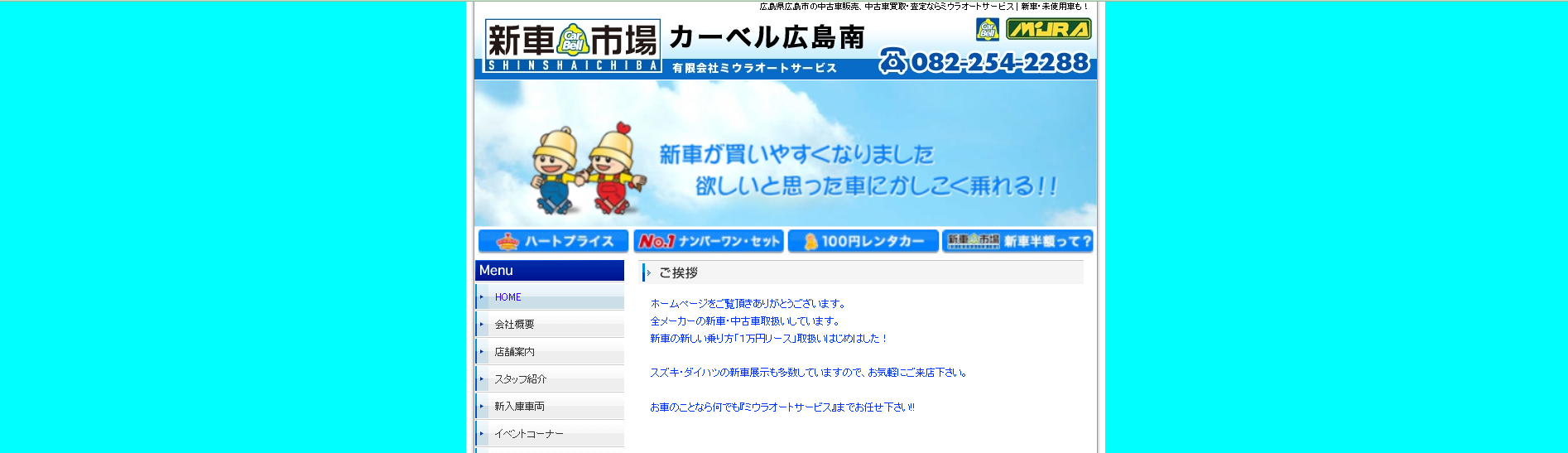Click the figure icon on 100円レンタカー button

coord(811,242)
